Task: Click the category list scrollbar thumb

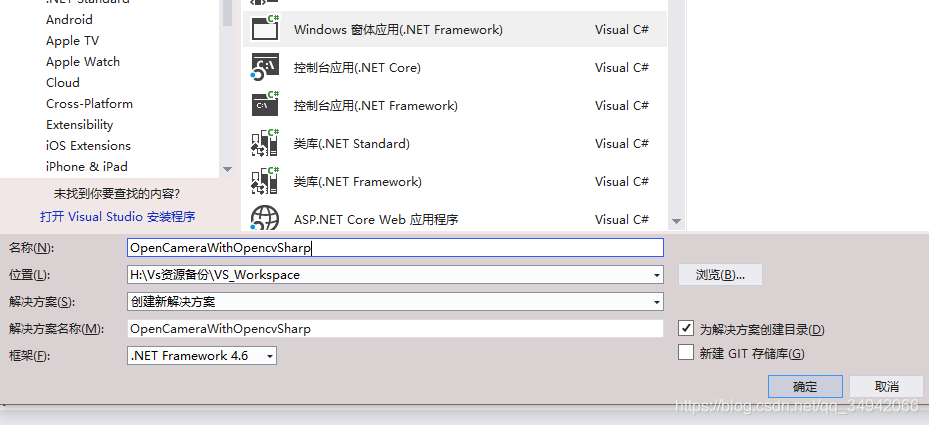Action: coord(228,12)
